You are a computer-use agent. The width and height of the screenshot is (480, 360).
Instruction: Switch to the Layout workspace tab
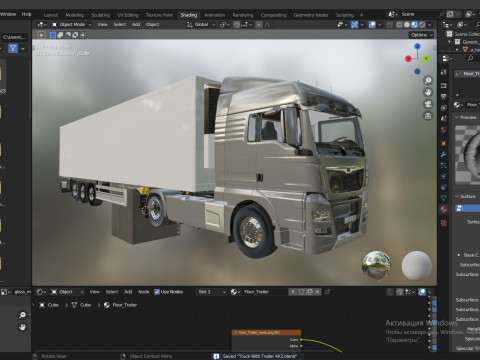coord(51,15)
